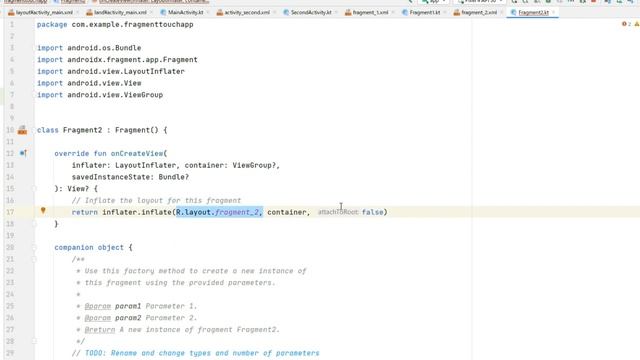Switch to the MainActivity.kt tab
The image size is (640, 360).
tap(186, 13)
